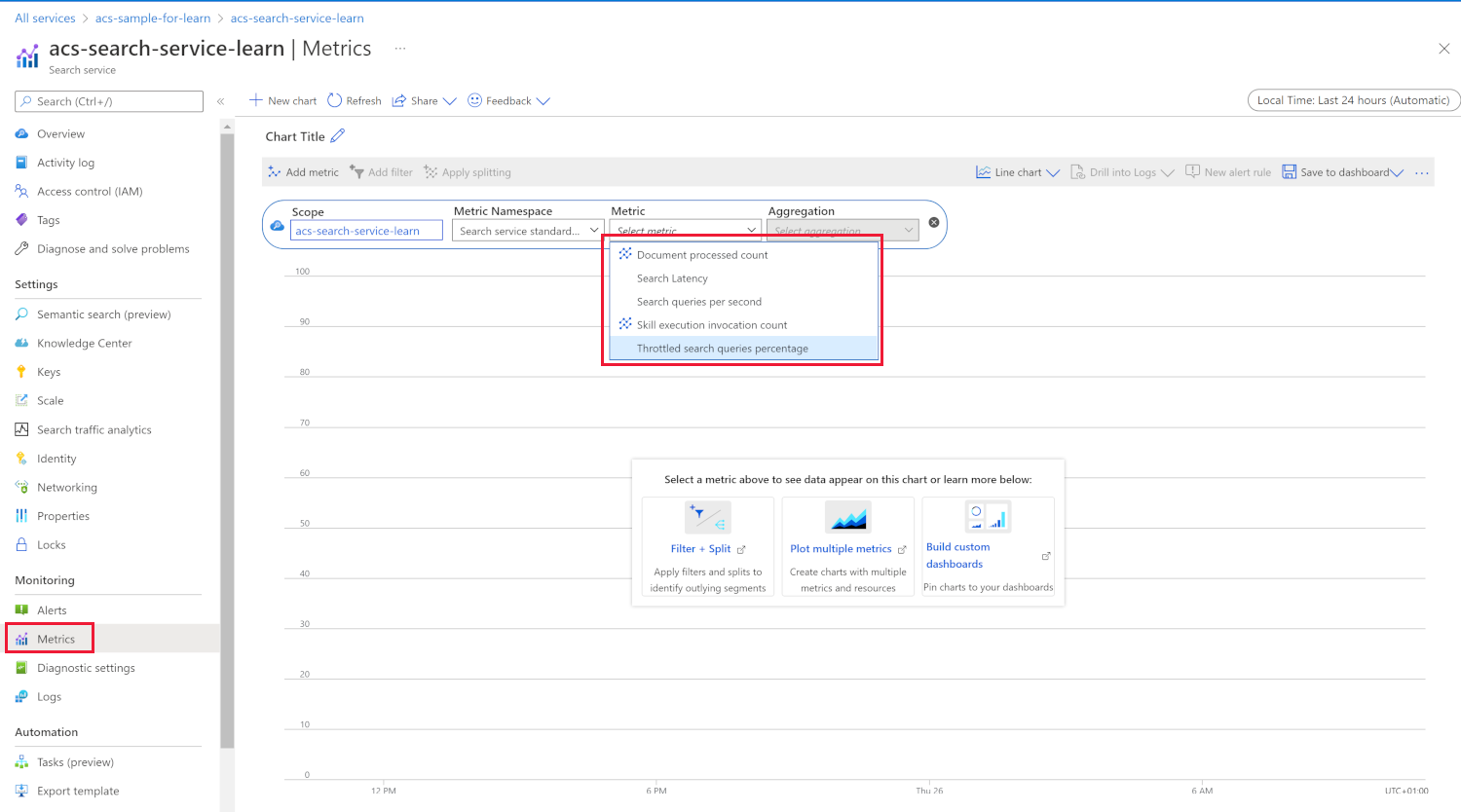Close the Metrics blade
The image size is (1461, 812).
1443,49
